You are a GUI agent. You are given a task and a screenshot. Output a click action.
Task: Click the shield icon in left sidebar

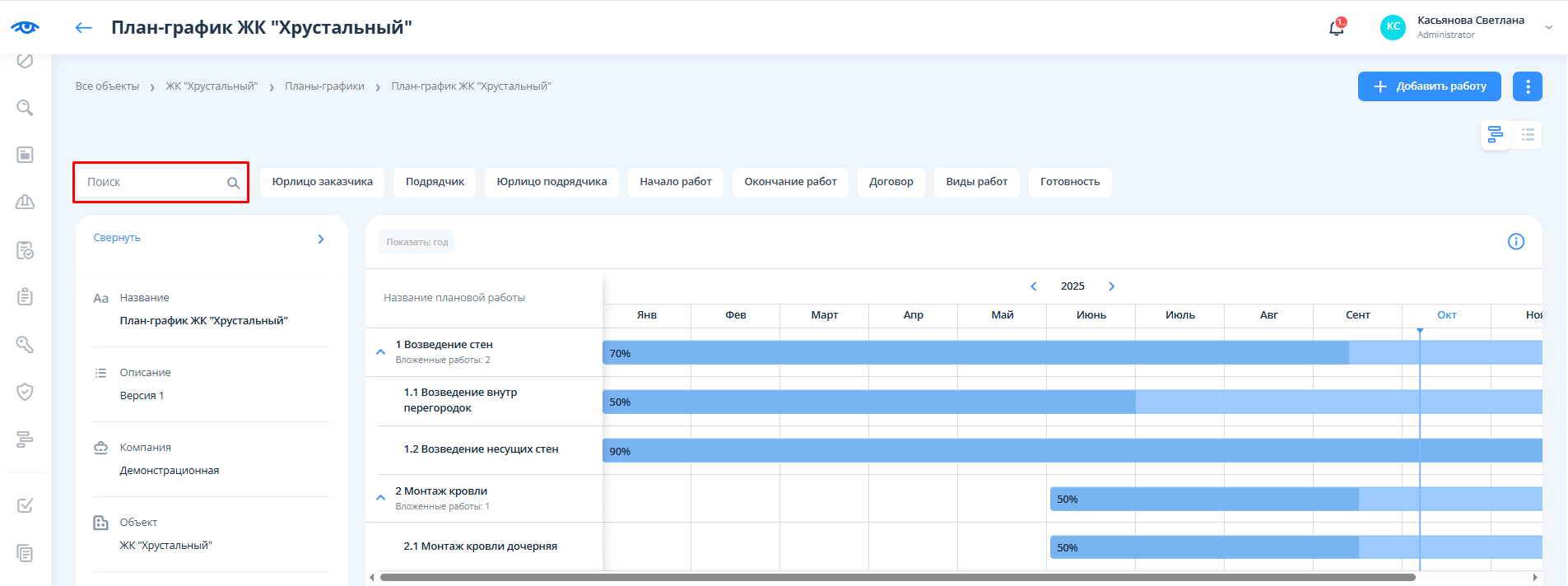click(25, 392)
